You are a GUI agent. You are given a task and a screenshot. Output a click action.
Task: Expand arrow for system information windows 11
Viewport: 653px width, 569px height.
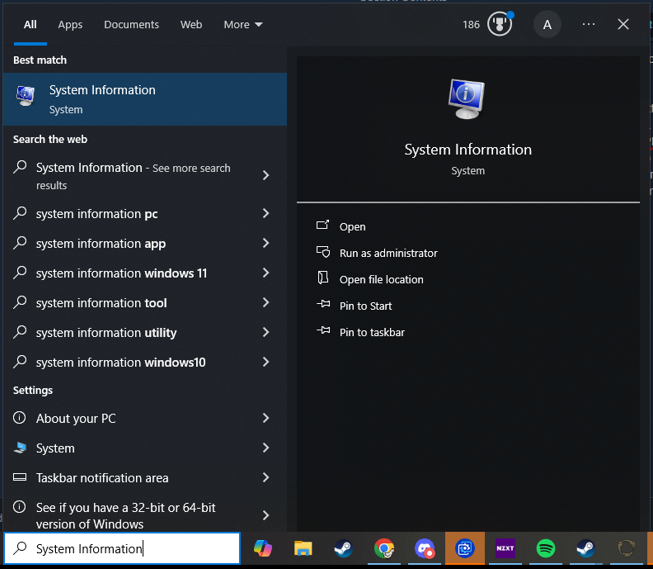[x=266, y=273]
